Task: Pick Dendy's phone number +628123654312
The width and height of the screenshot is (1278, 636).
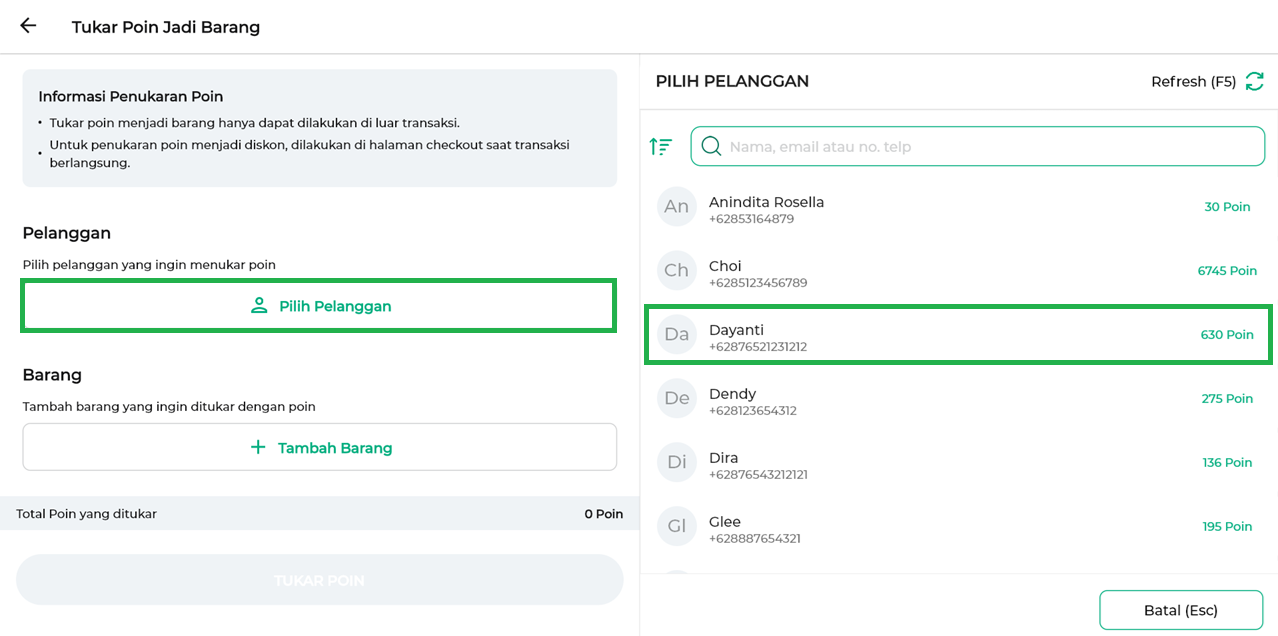Action: 753,411
